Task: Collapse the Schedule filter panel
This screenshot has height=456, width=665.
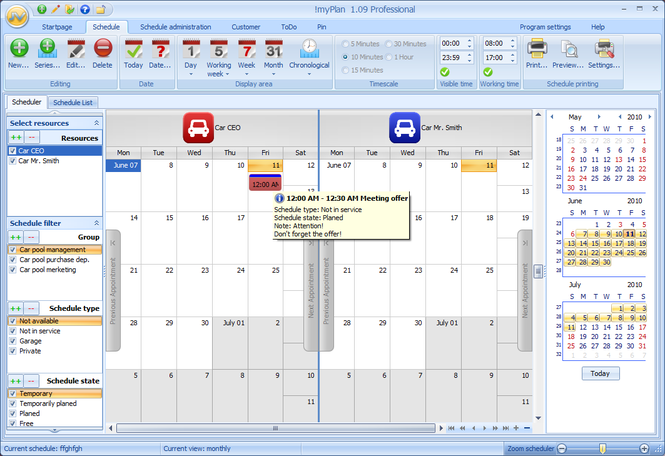Action: (x=96, y=223)
